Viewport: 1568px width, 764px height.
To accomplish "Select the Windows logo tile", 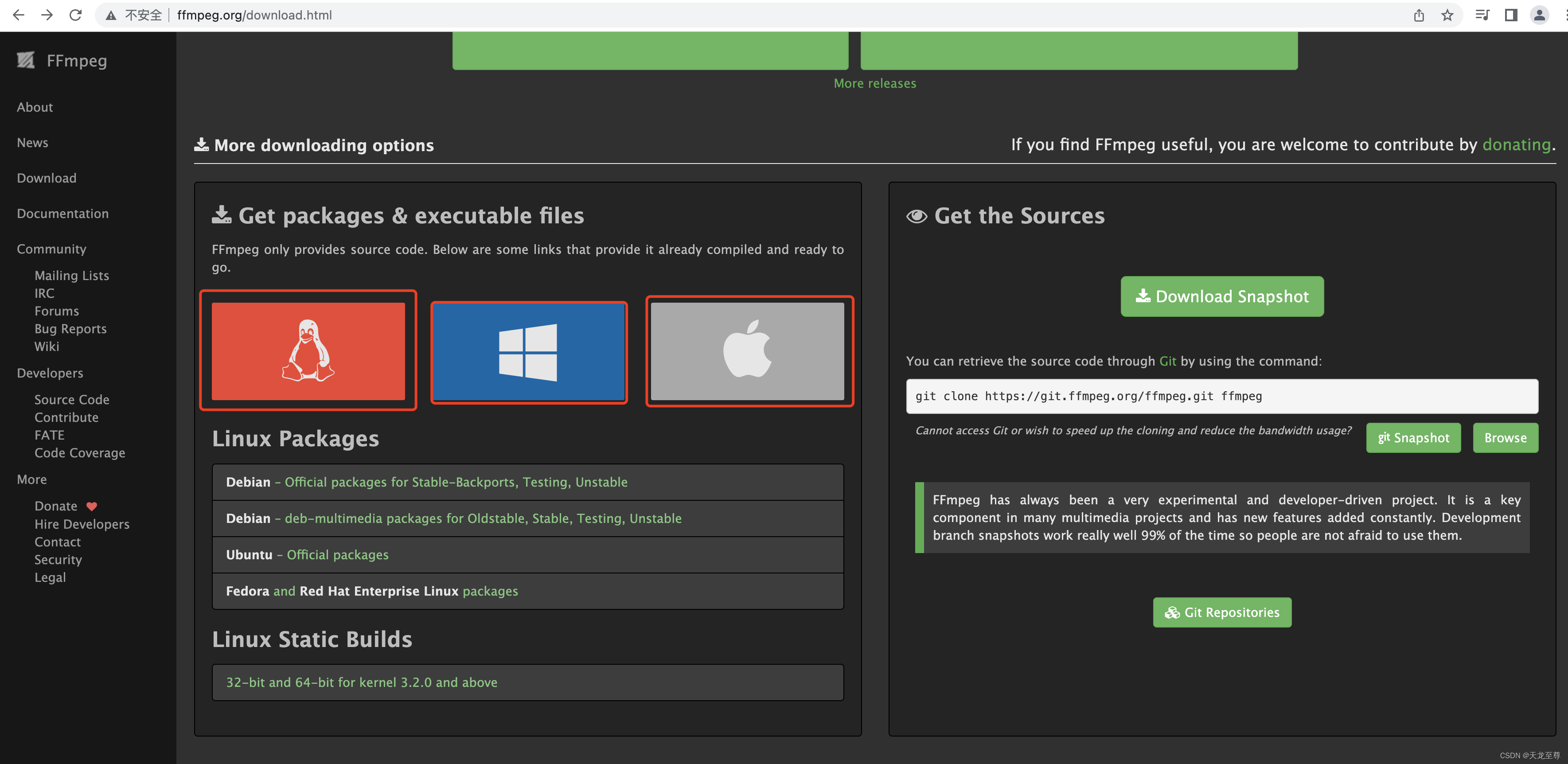I will [528, 352].
